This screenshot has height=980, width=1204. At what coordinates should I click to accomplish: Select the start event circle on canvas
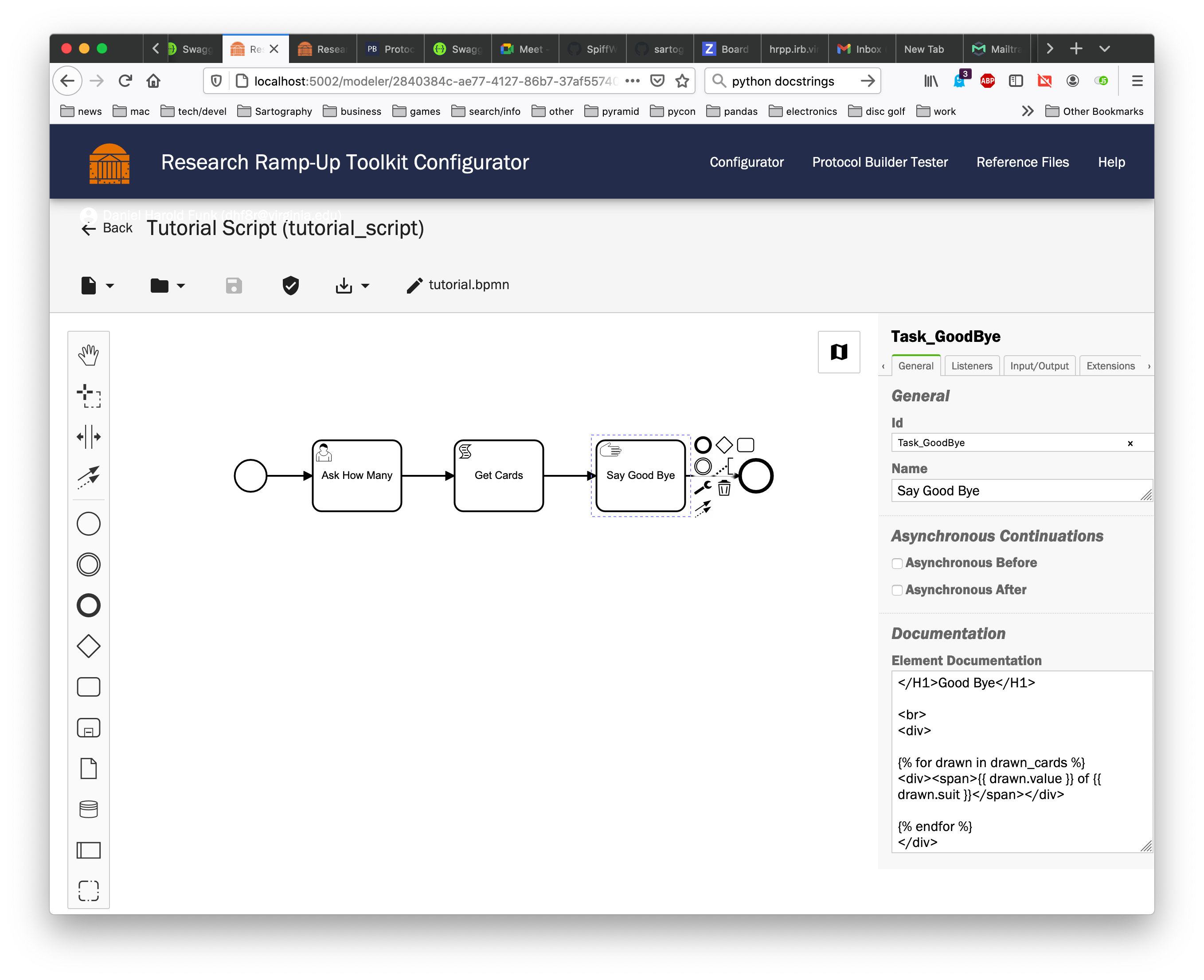[250, 476]
